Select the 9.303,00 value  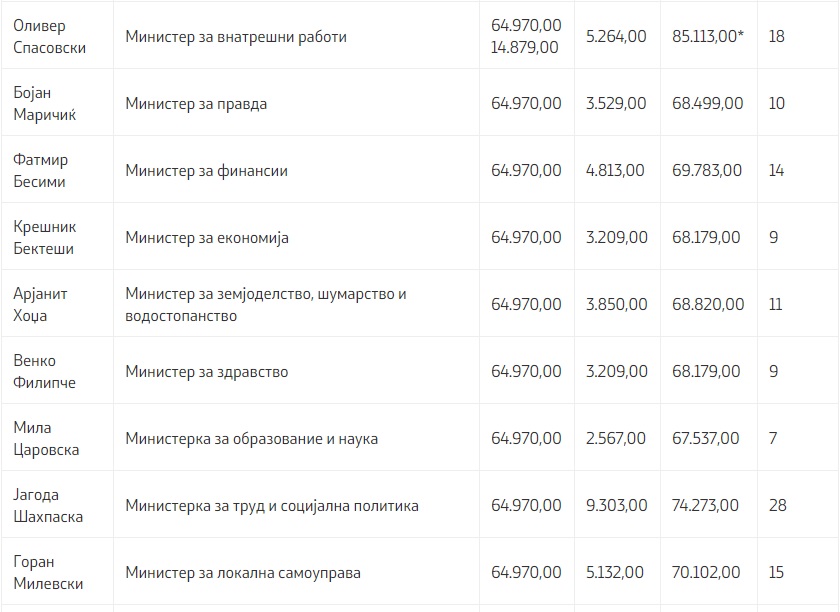pyautogui.click(x=617, y=505)
